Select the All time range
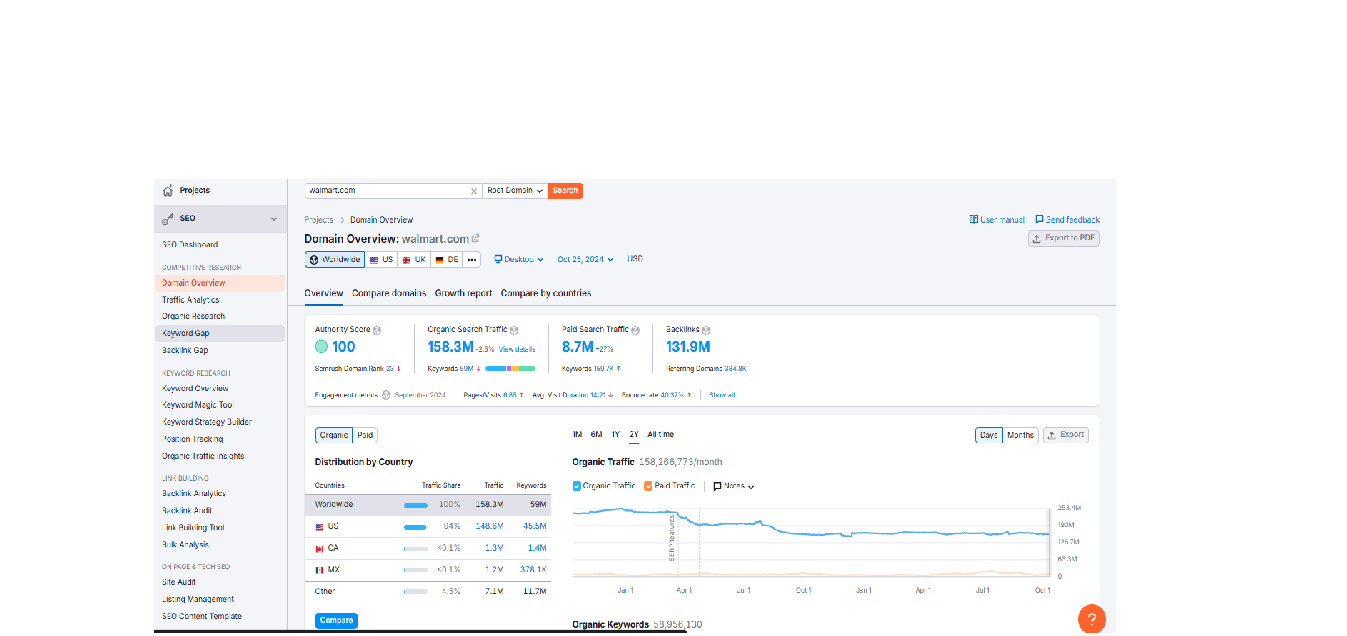This screenshot has height=636, width=1347. coord(661,435)
